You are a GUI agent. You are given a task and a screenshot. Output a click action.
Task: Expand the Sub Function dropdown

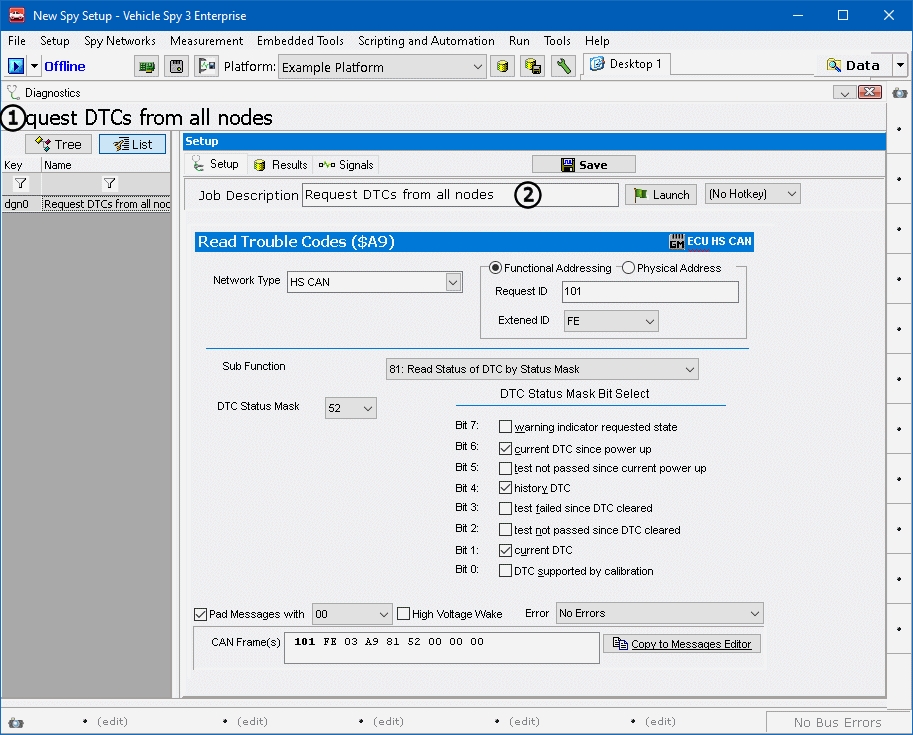[x=689, y=370]
